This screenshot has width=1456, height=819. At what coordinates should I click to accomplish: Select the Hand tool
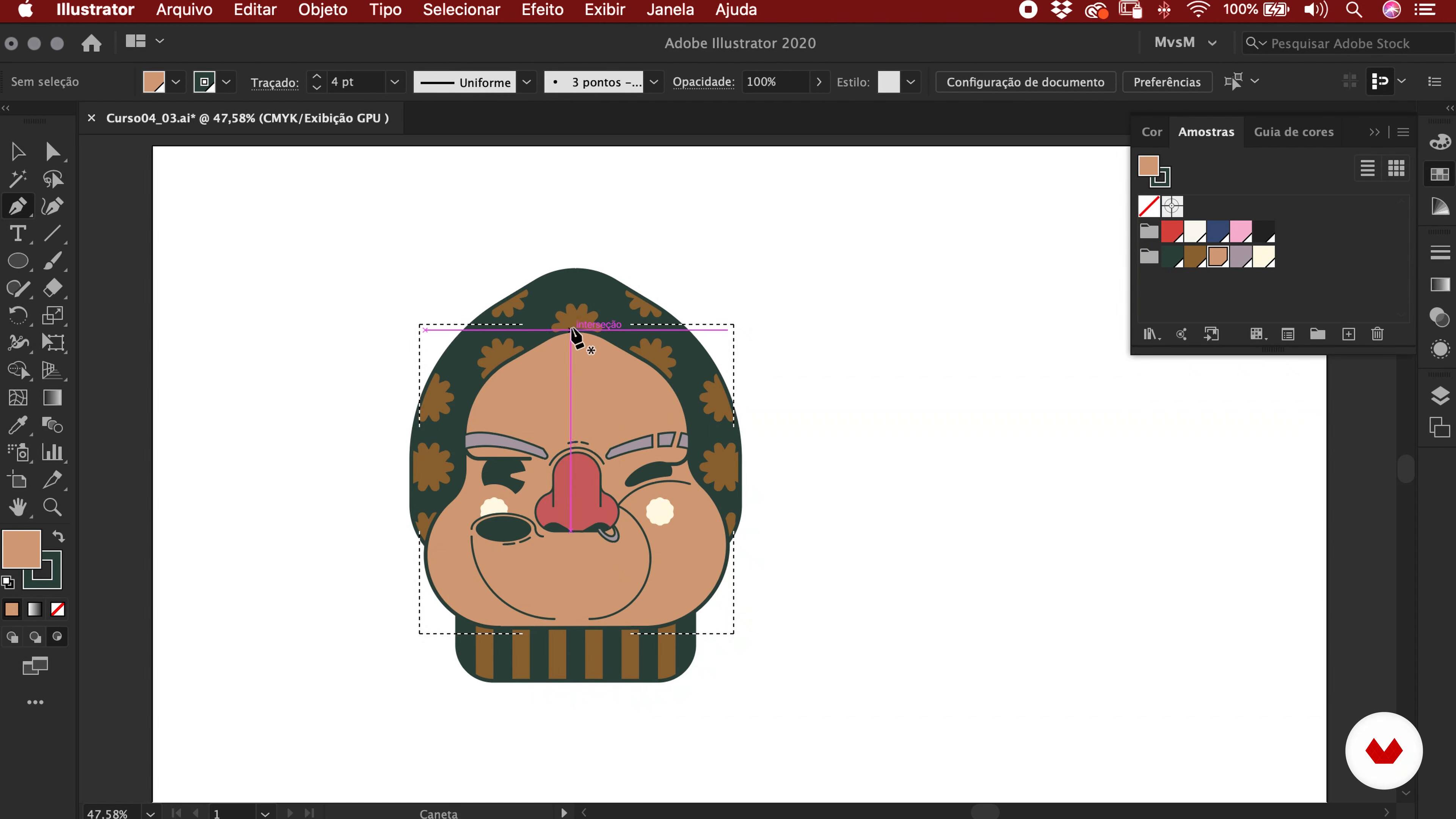tap(17, 507)
